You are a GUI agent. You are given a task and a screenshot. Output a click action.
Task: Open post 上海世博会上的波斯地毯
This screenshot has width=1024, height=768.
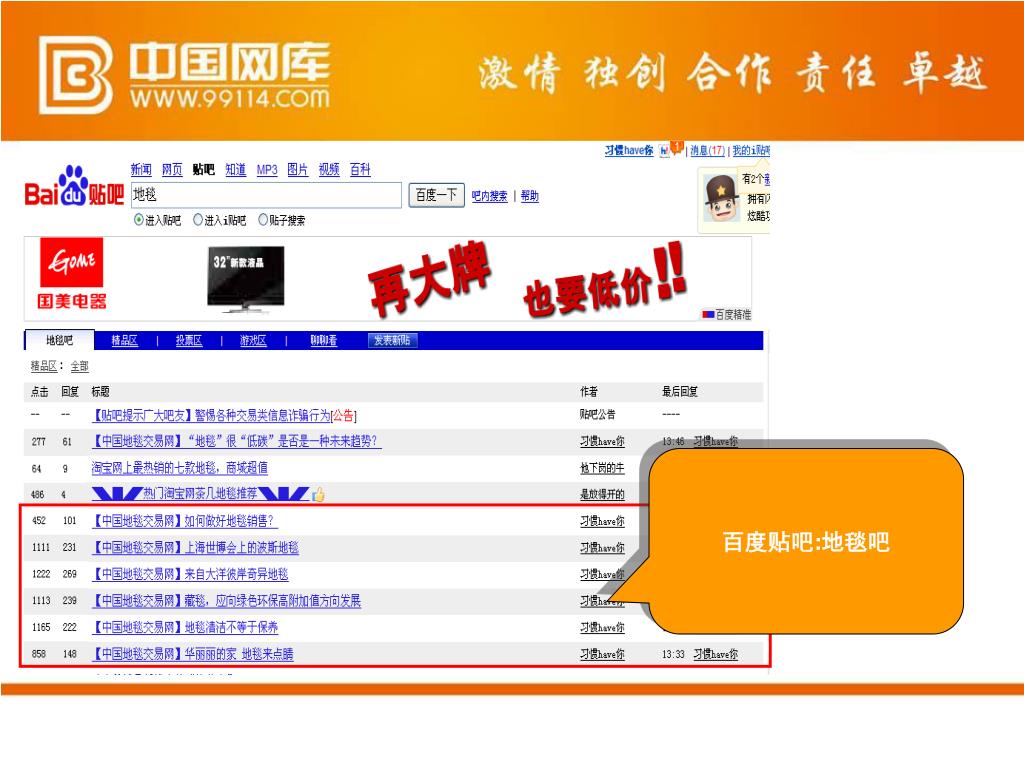coord(195,547)
